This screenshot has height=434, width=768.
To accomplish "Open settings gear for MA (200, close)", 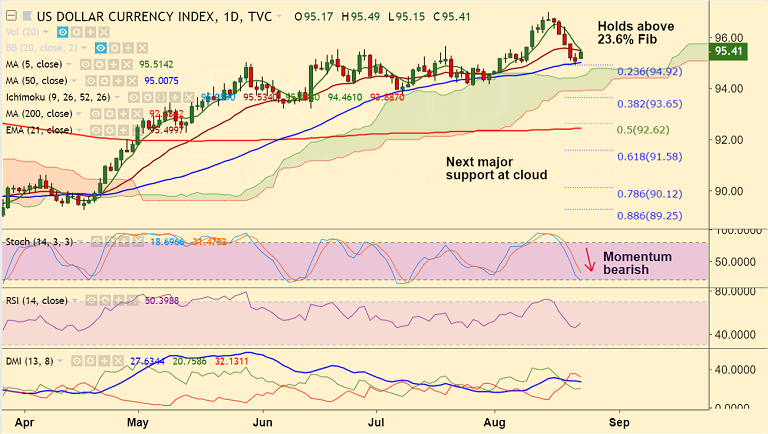I will (110, 114).
